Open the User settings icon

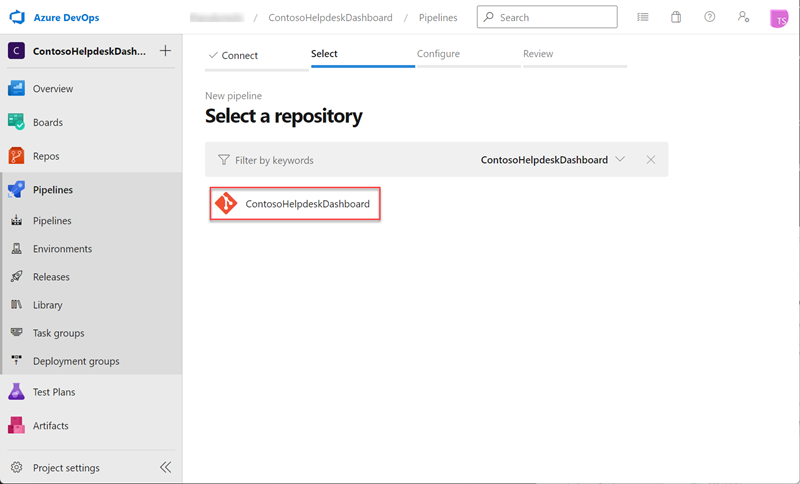(743, 17)
